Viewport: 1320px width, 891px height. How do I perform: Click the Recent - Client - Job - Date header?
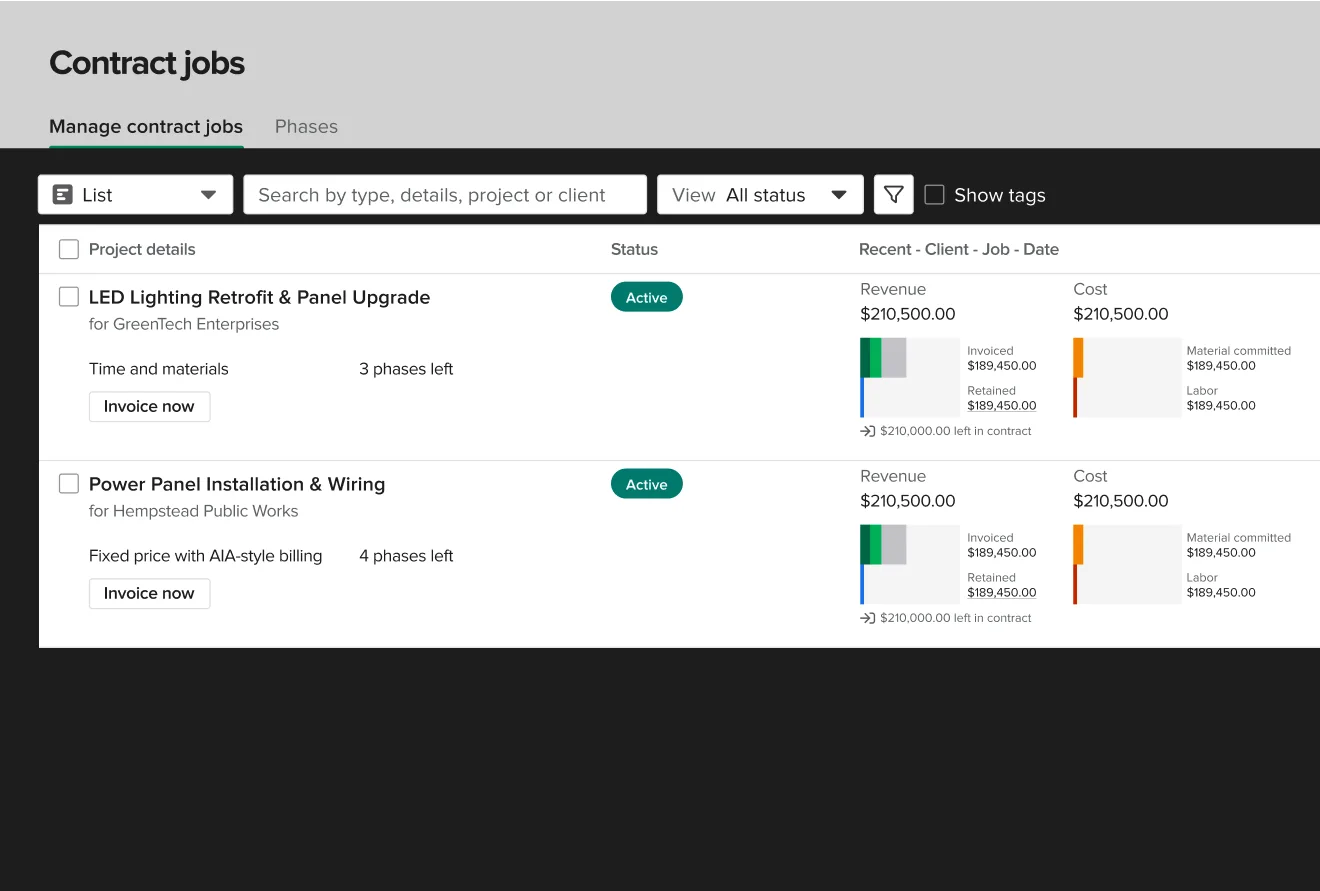[x=959, y=249]
